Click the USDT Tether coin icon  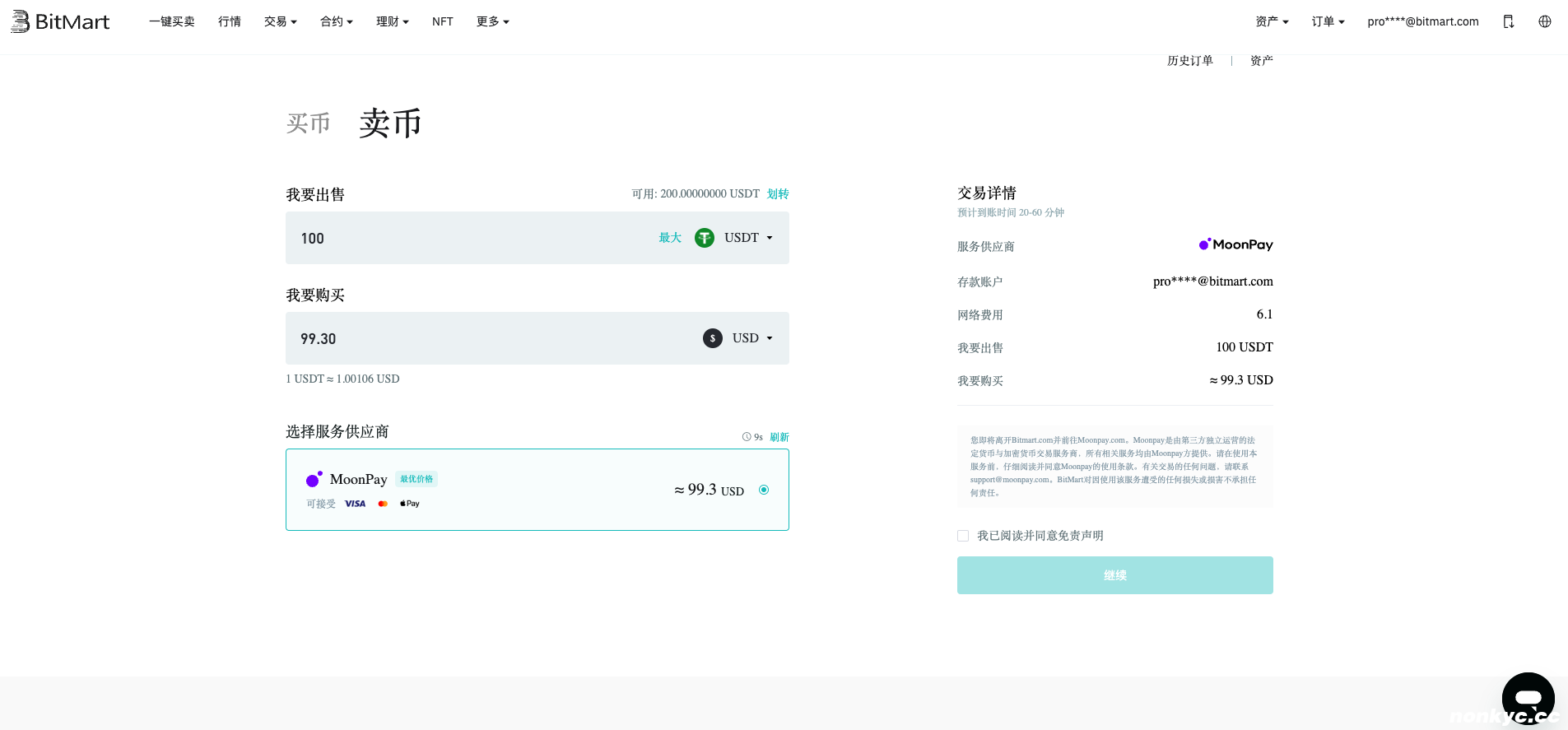tap(705, 238)
